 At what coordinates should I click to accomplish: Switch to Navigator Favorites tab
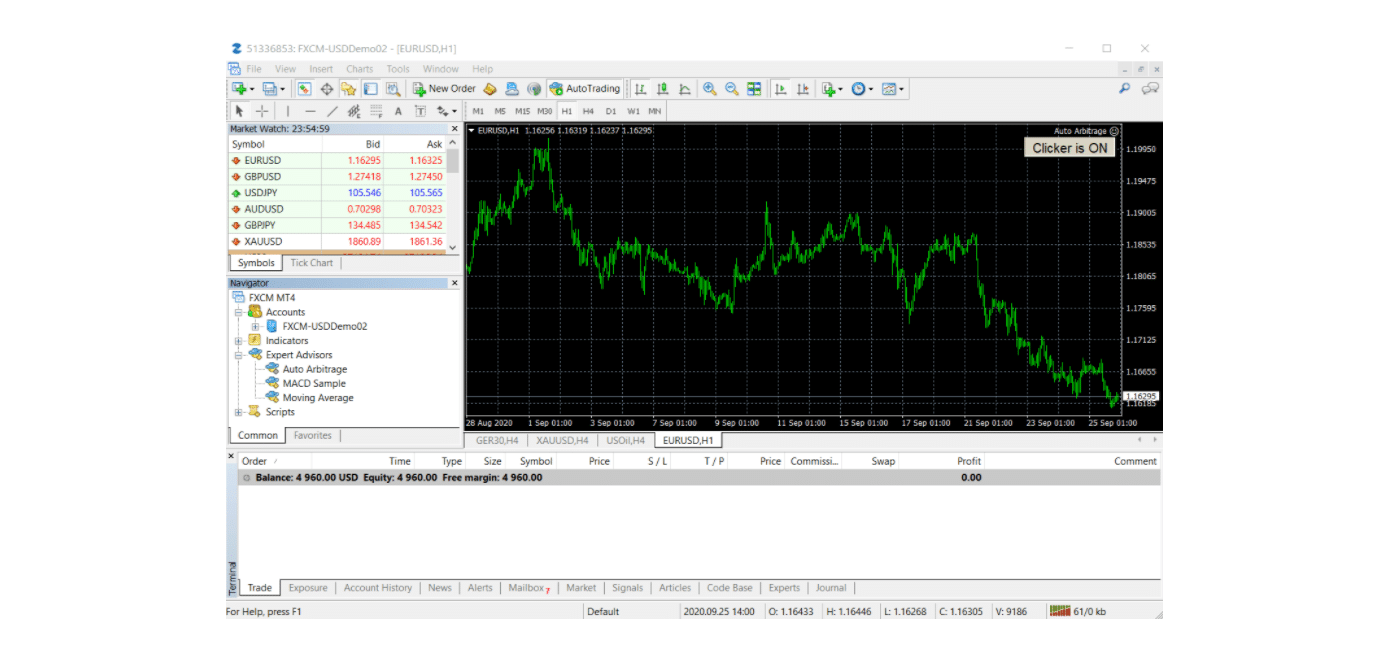(x=312, y=436)
